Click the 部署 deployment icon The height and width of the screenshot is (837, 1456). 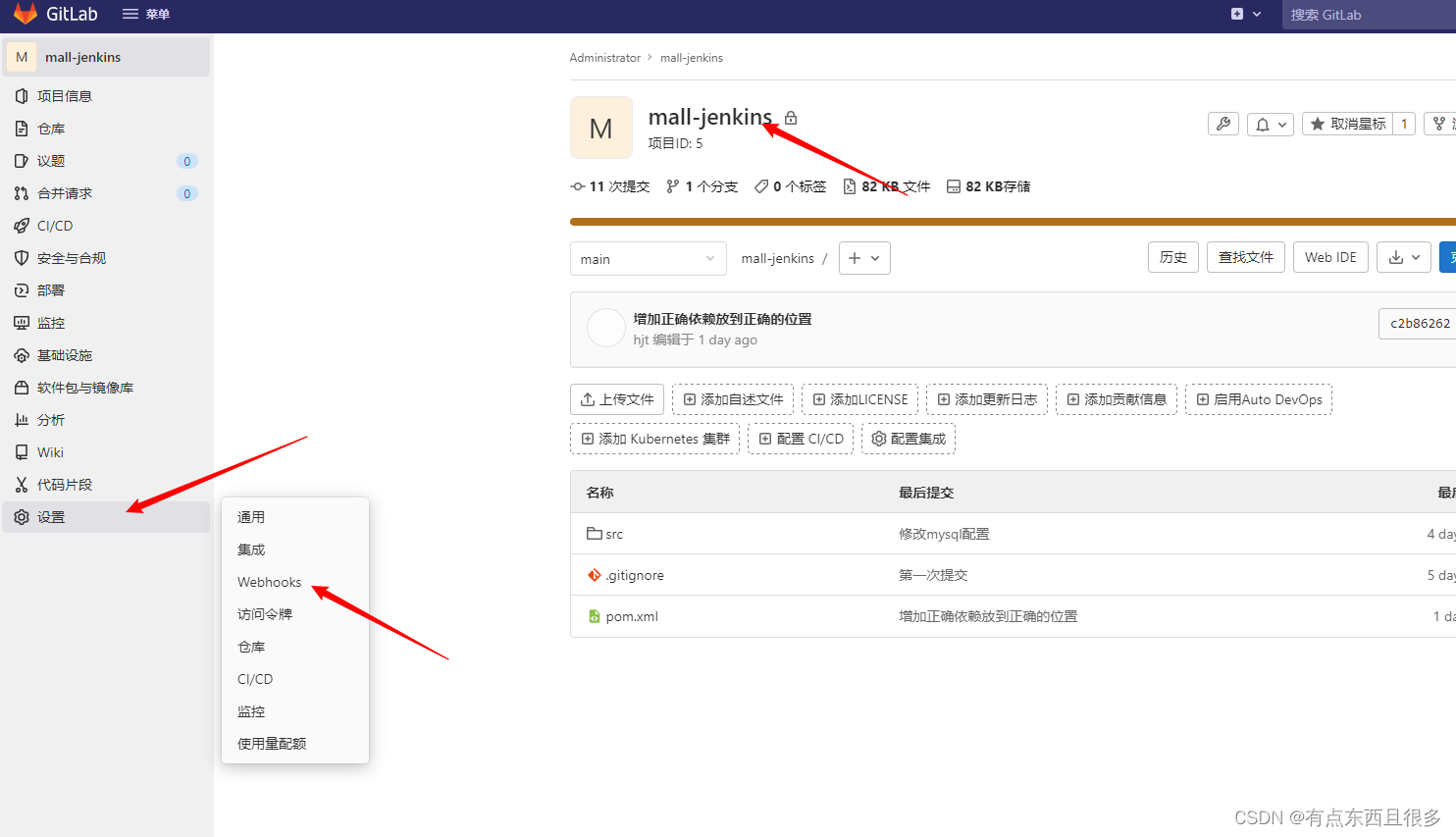(22, 290)
